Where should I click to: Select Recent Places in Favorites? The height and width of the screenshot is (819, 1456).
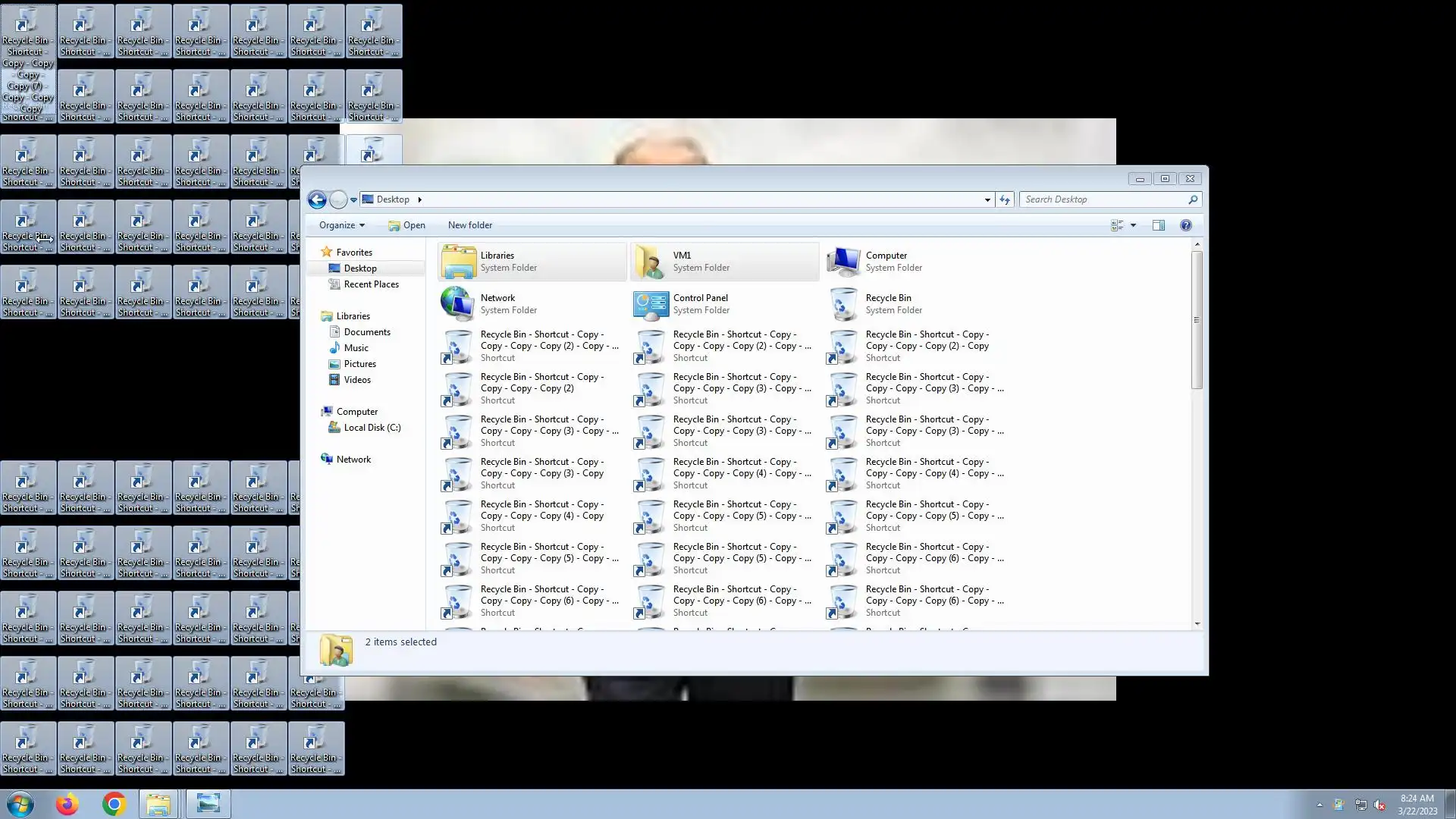pyautogui.click(x=371, y=284)
